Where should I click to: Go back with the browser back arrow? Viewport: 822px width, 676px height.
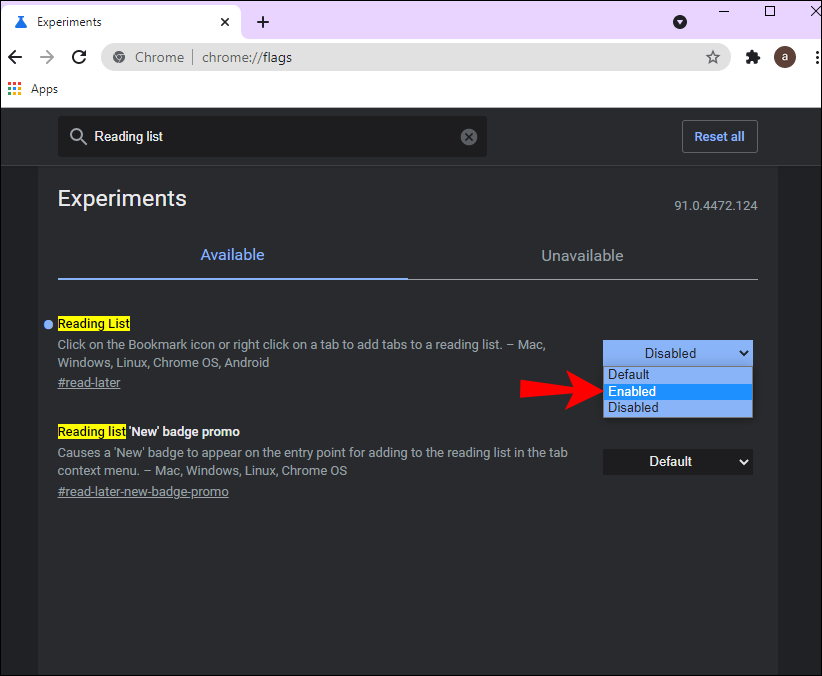[15, 57]
